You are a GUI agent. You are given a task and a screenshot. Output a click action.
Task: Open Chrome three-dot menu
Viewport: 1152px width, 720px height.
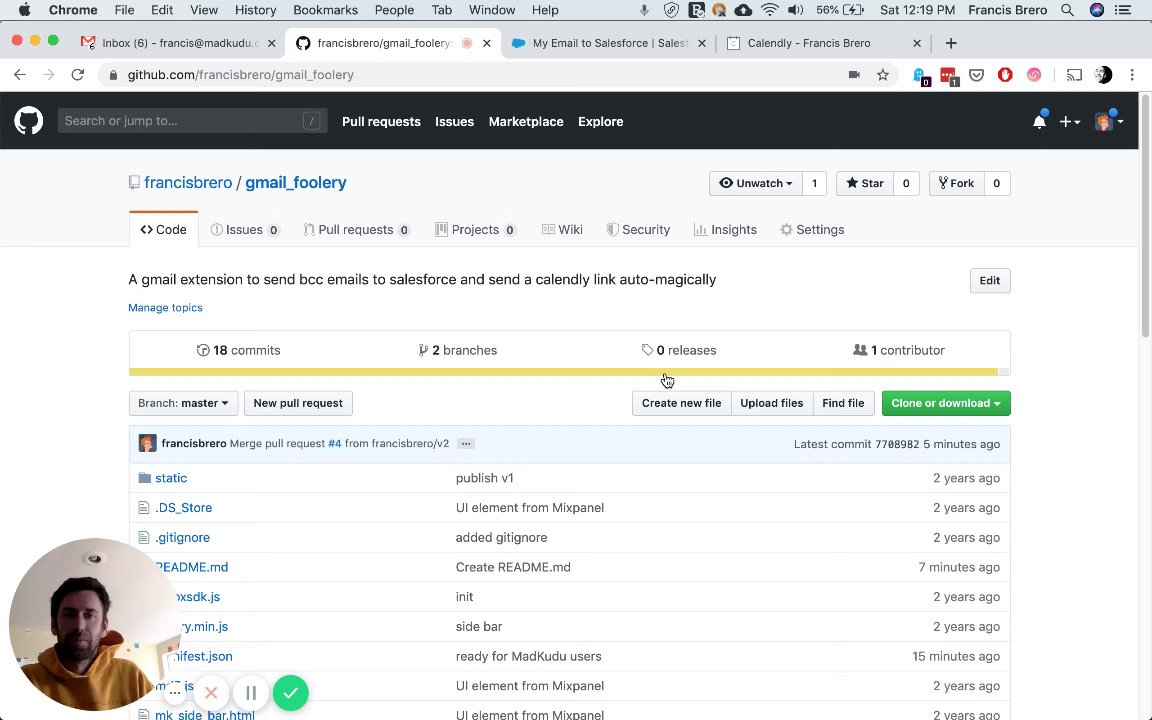tap(1132, 75)
